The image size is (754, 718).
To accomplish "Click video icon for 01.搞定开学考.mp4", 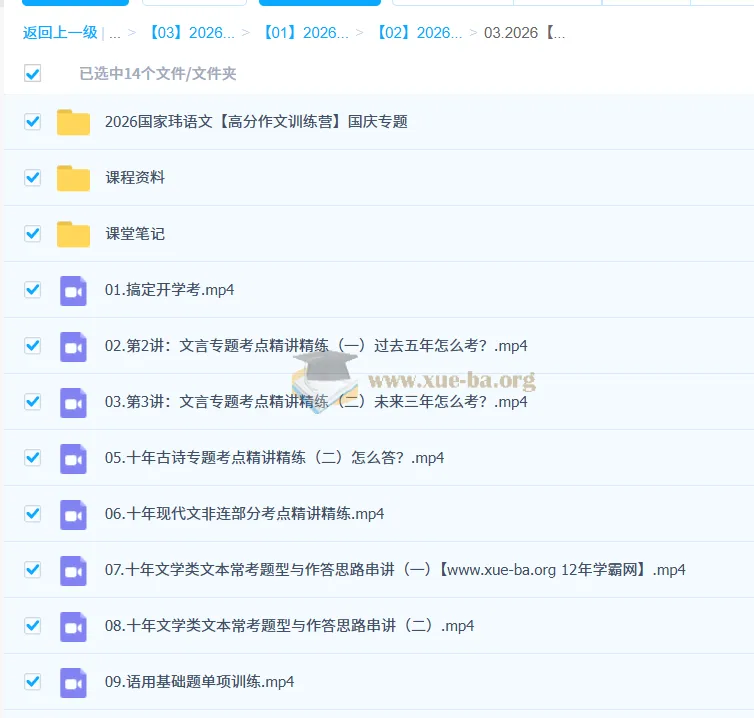I will pyautogui.click(x=73, y=290).
